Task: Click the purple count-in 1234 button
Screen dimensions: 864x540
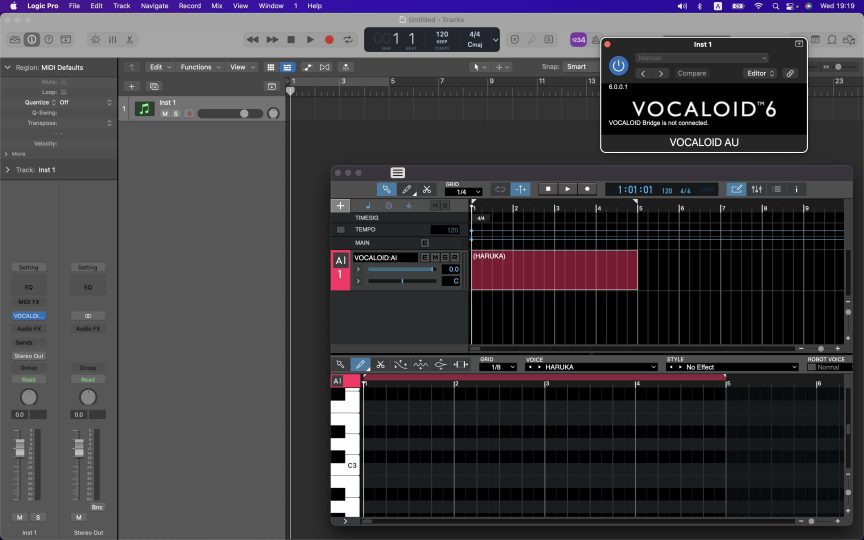Action: [578, 40]
